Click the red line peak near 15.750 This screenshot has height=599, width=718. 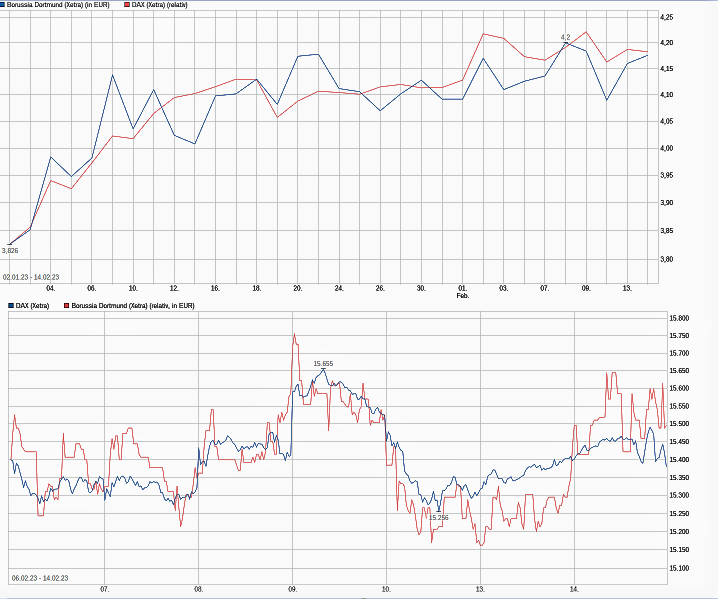tap(294, 335)
